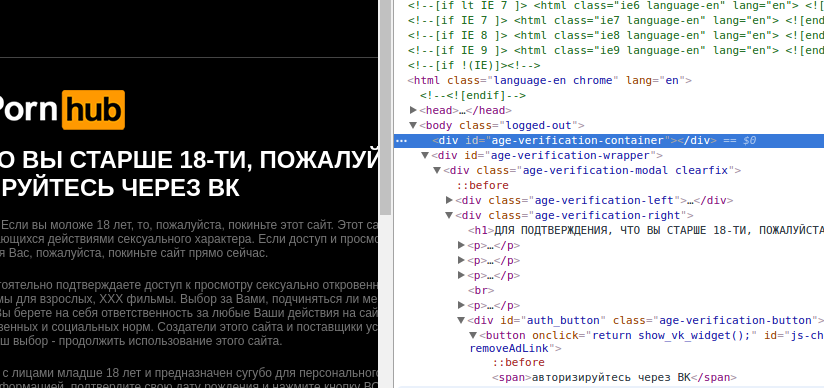Click the paragraph starting 'Если вы моложе 18 лет'
Image resolution: width=824 pixels, height=388 pixels.
[x=189, y=239]
